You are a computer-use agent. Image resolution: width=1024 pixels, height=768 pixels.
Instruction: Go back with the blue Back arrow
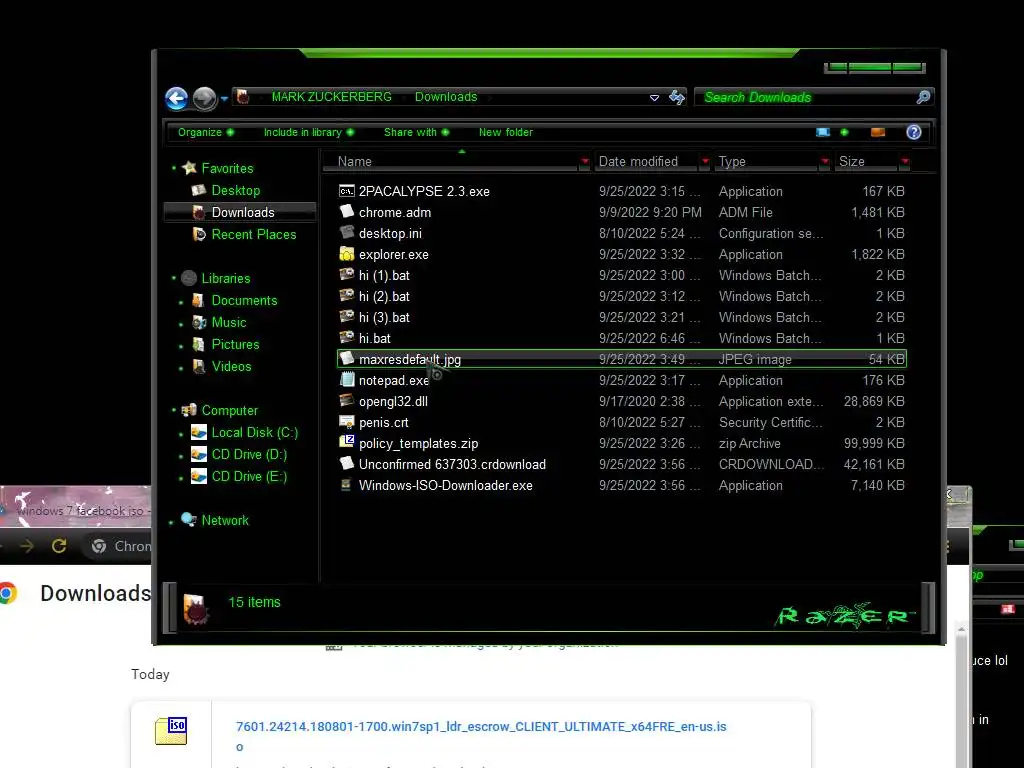[x=176, y=99]
